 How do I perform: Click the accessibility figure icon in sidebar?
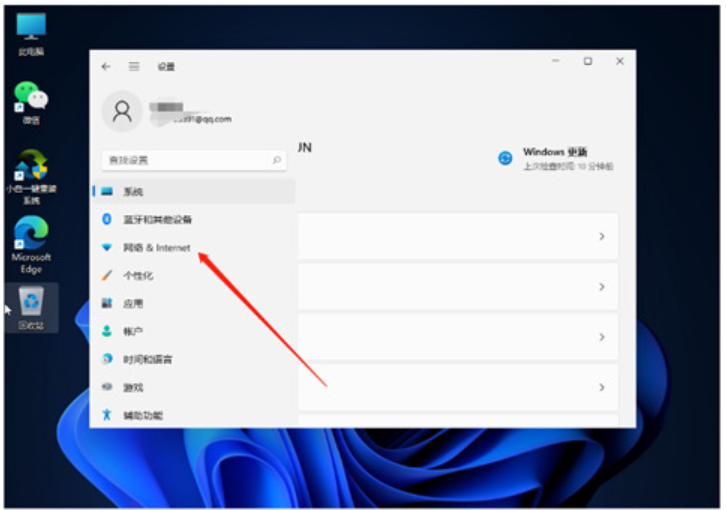107,415
